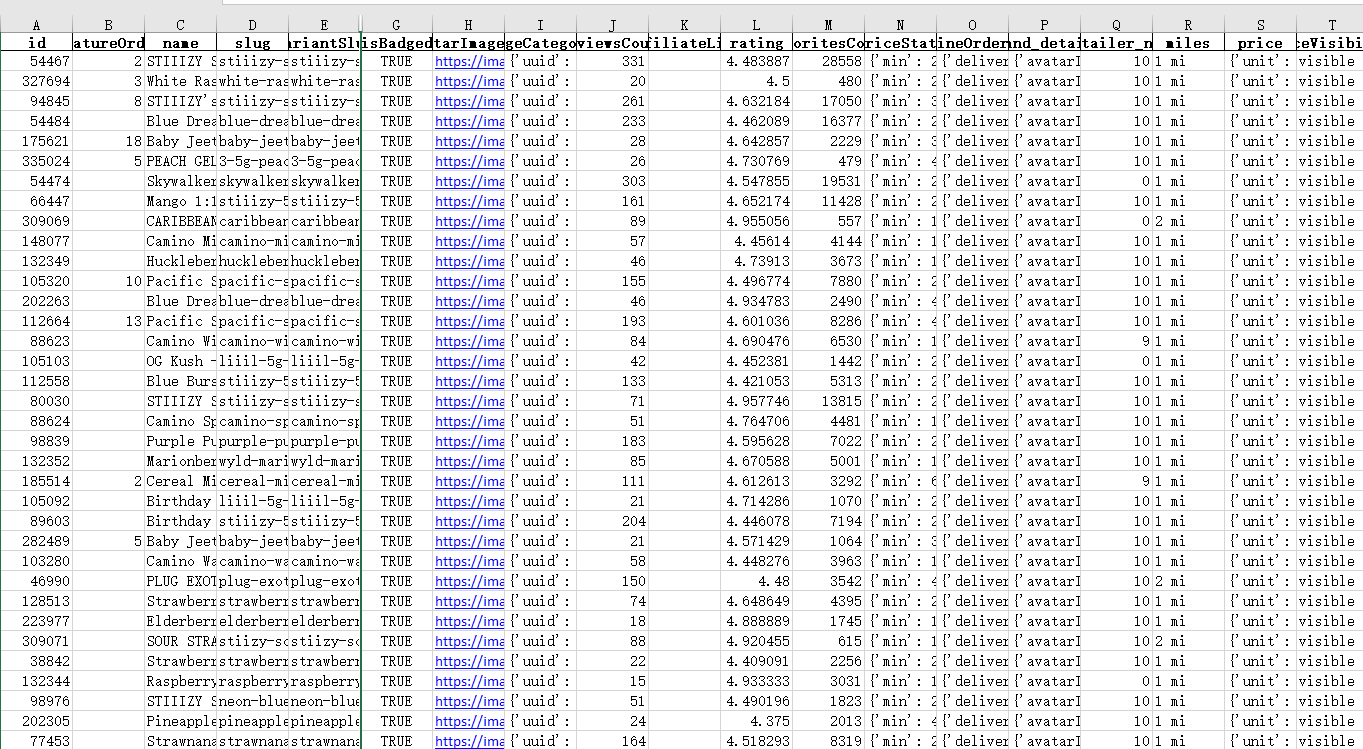The image size is (1363, 749).
Task: Open the image link in row 335024
Action: coord(469,161)
